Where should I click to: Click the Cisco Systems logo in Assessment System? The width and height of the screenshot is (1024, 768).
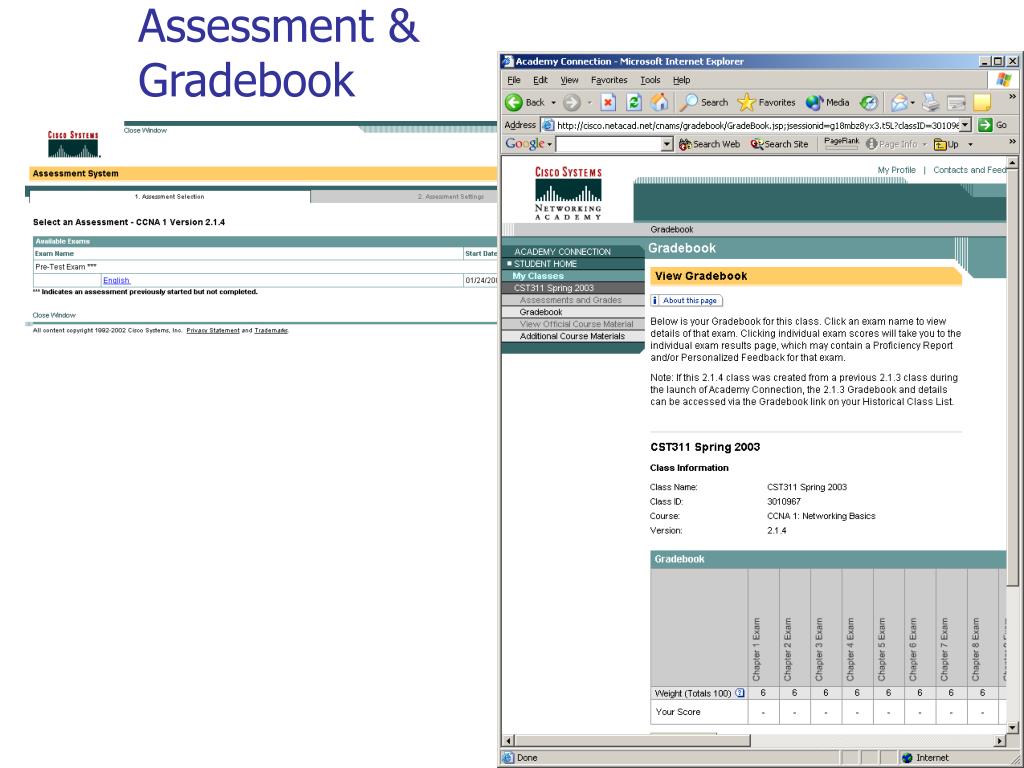[73, 144]
